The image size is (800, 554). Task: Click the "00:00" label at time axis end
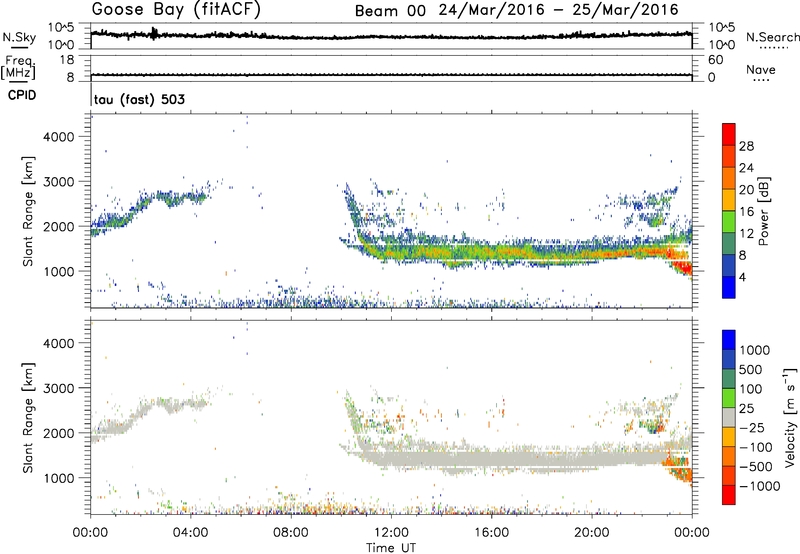coord(692,533)
